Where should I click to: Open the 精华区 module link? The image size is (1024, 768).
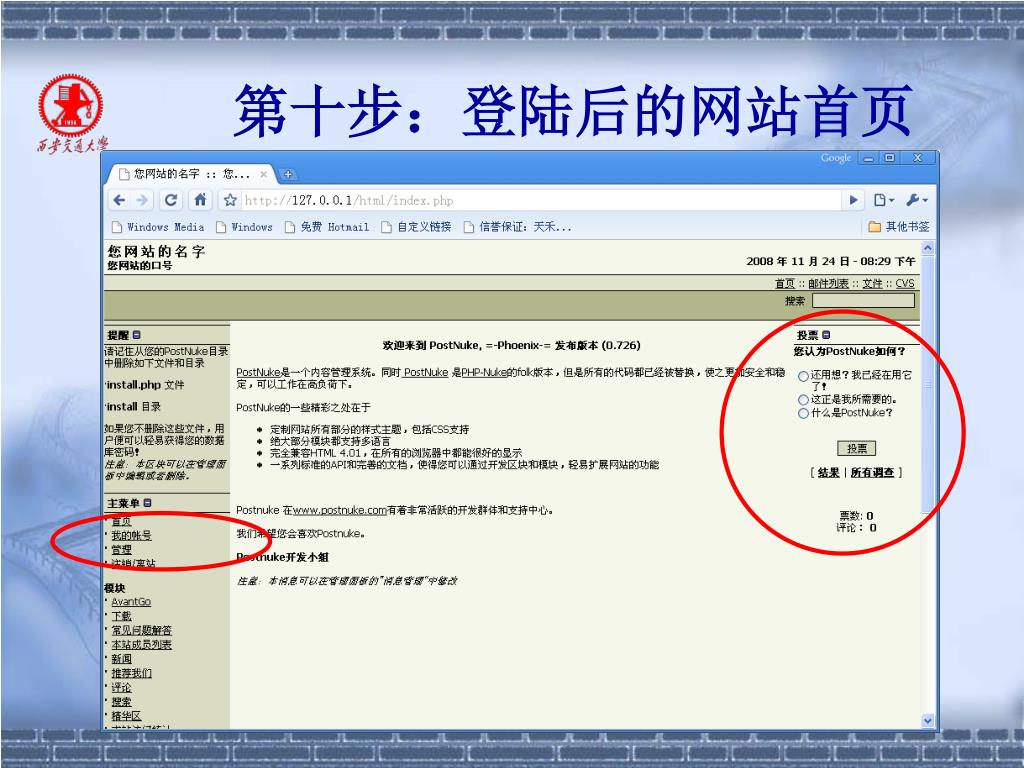[126, 716]
